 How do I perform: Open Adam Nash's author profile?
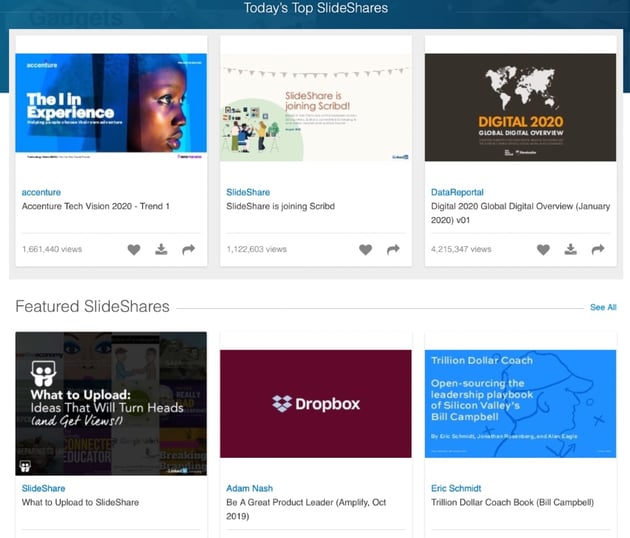coord(252,488)
